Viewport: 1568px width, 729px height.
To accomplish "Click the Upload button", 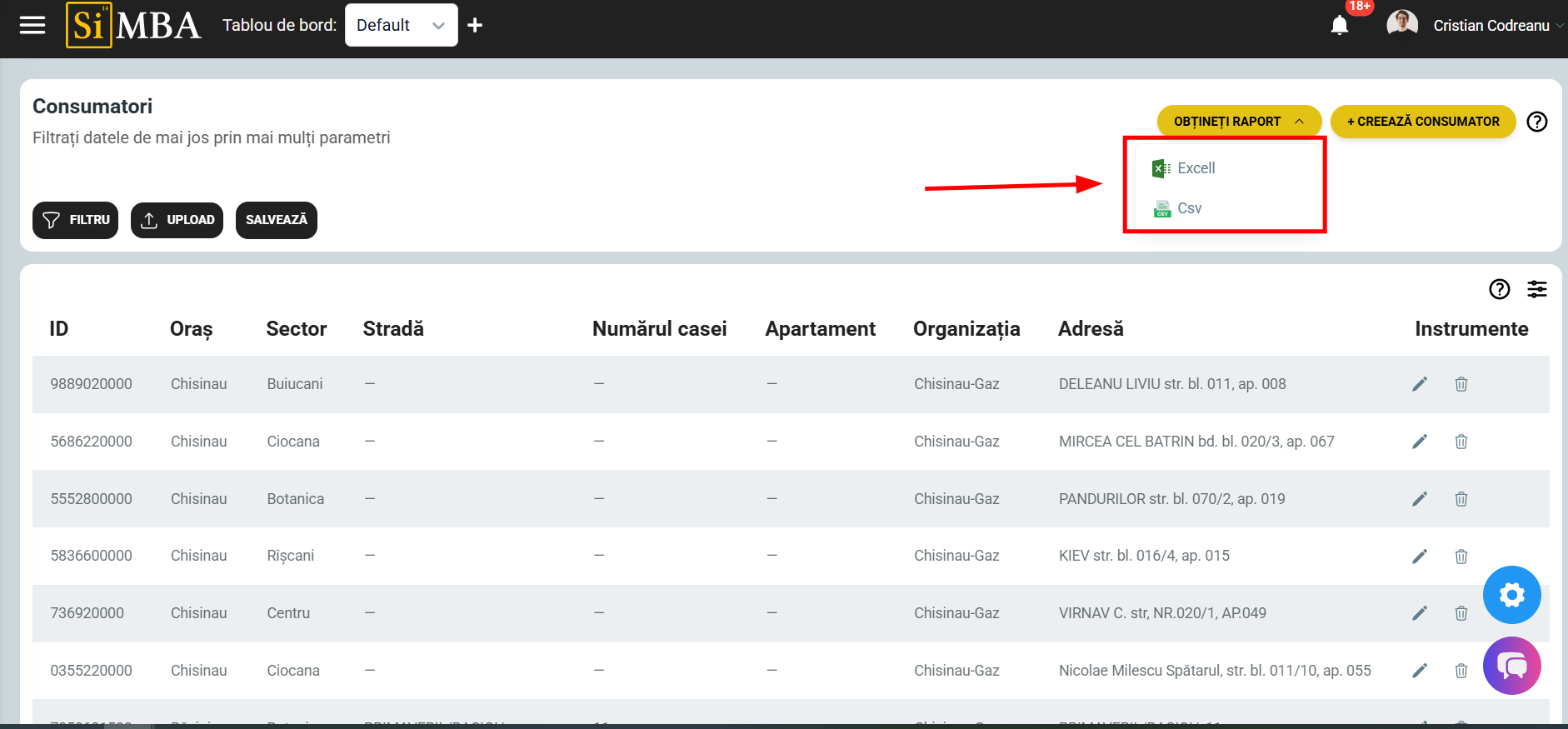I will click(177, 220).
